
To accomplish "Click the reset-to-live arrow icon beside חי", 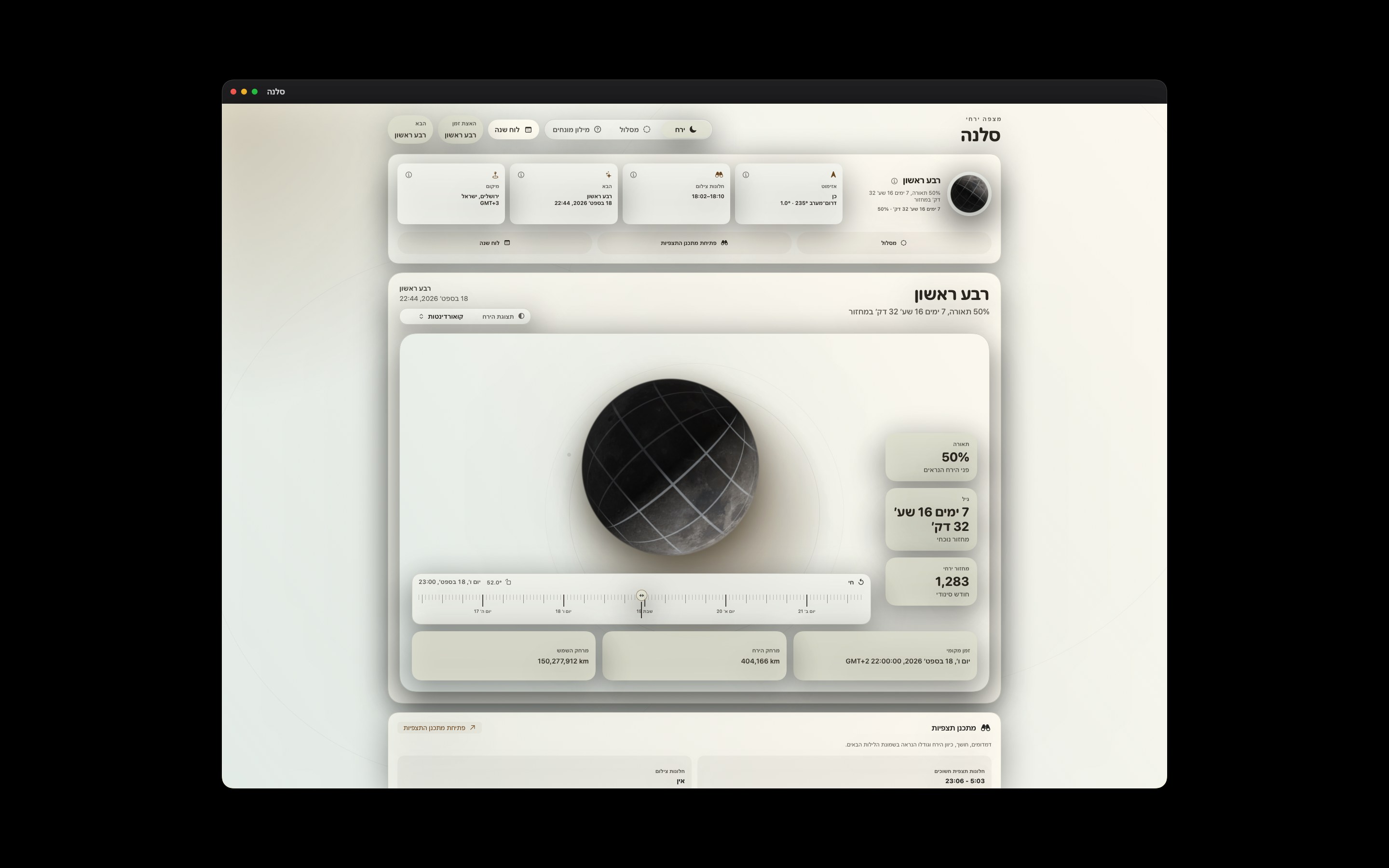I will point(861,582).
